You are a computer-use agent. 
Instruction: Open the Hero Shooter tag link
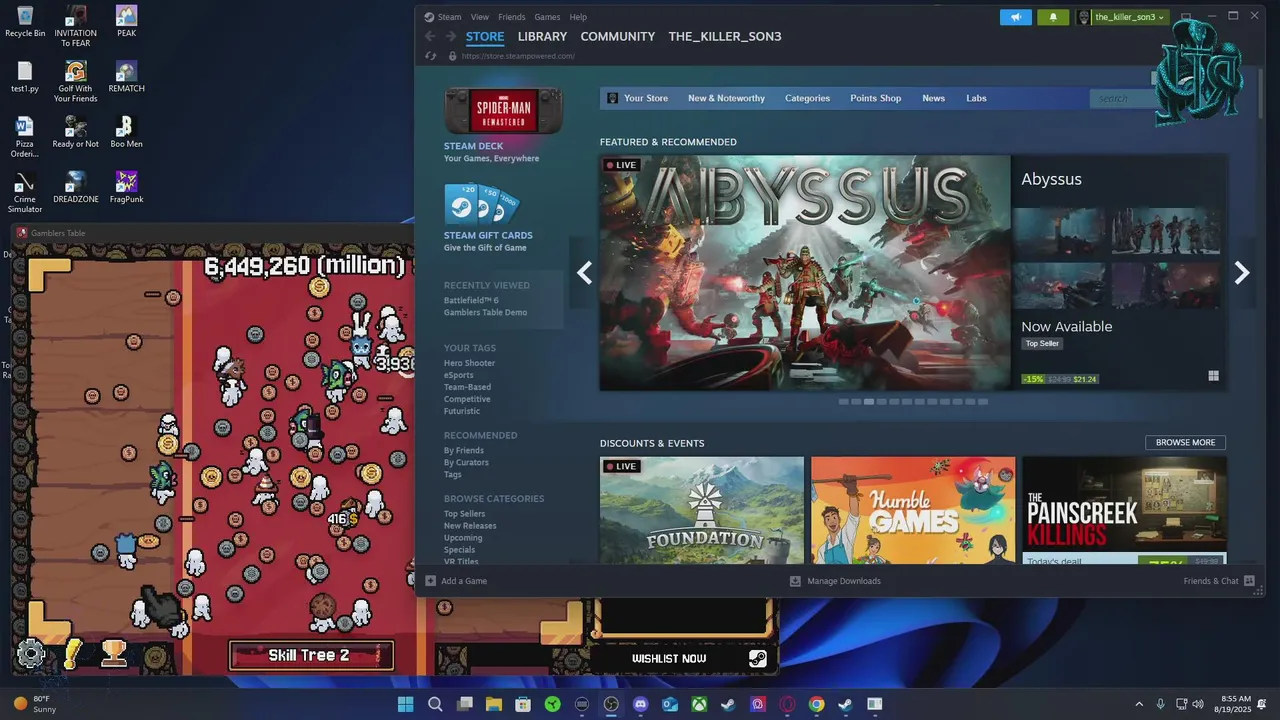(x=469, y=363)
